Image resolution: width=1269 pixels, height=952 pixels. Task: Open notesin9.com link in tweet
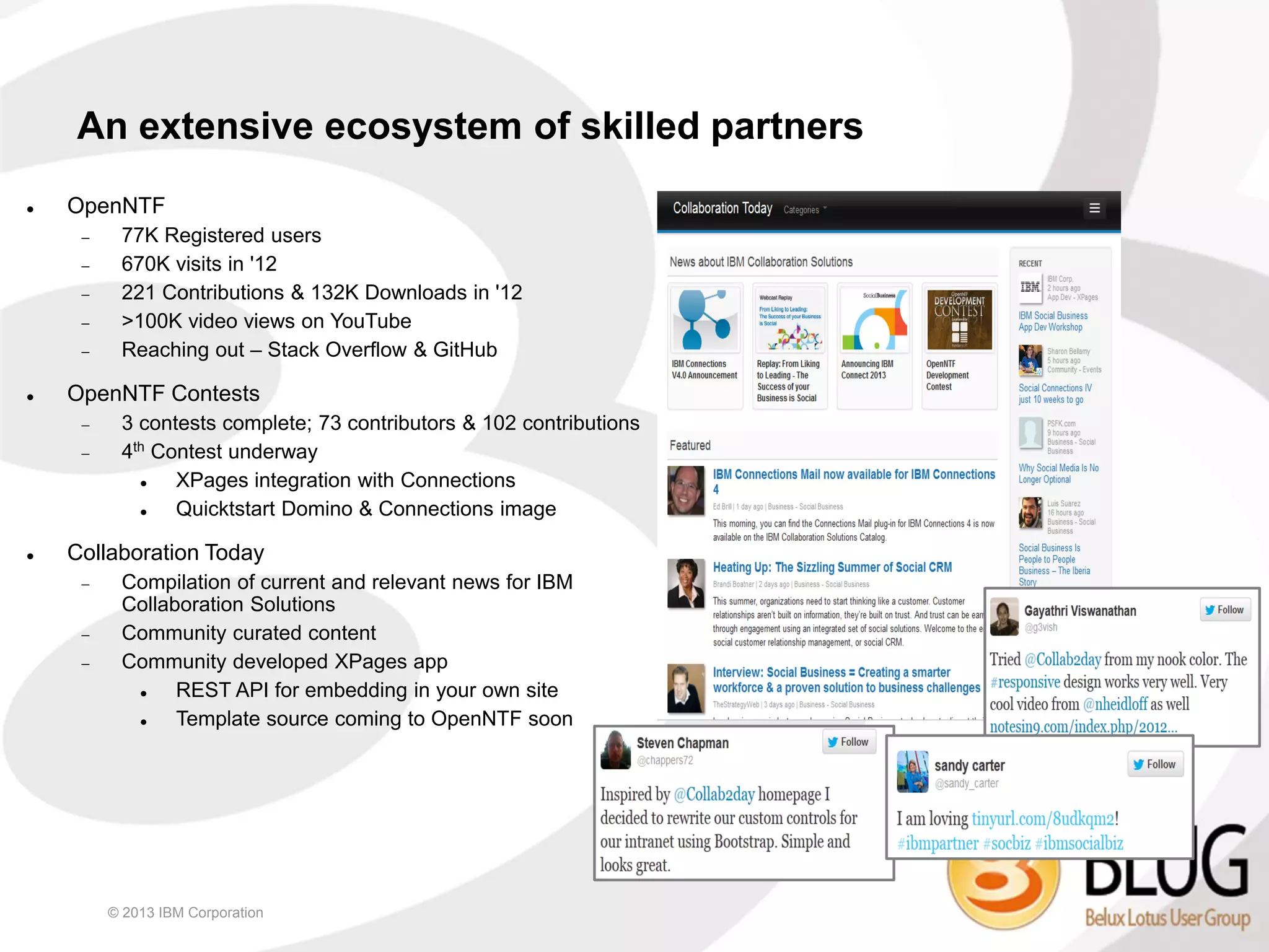(x=1083, y=727)
